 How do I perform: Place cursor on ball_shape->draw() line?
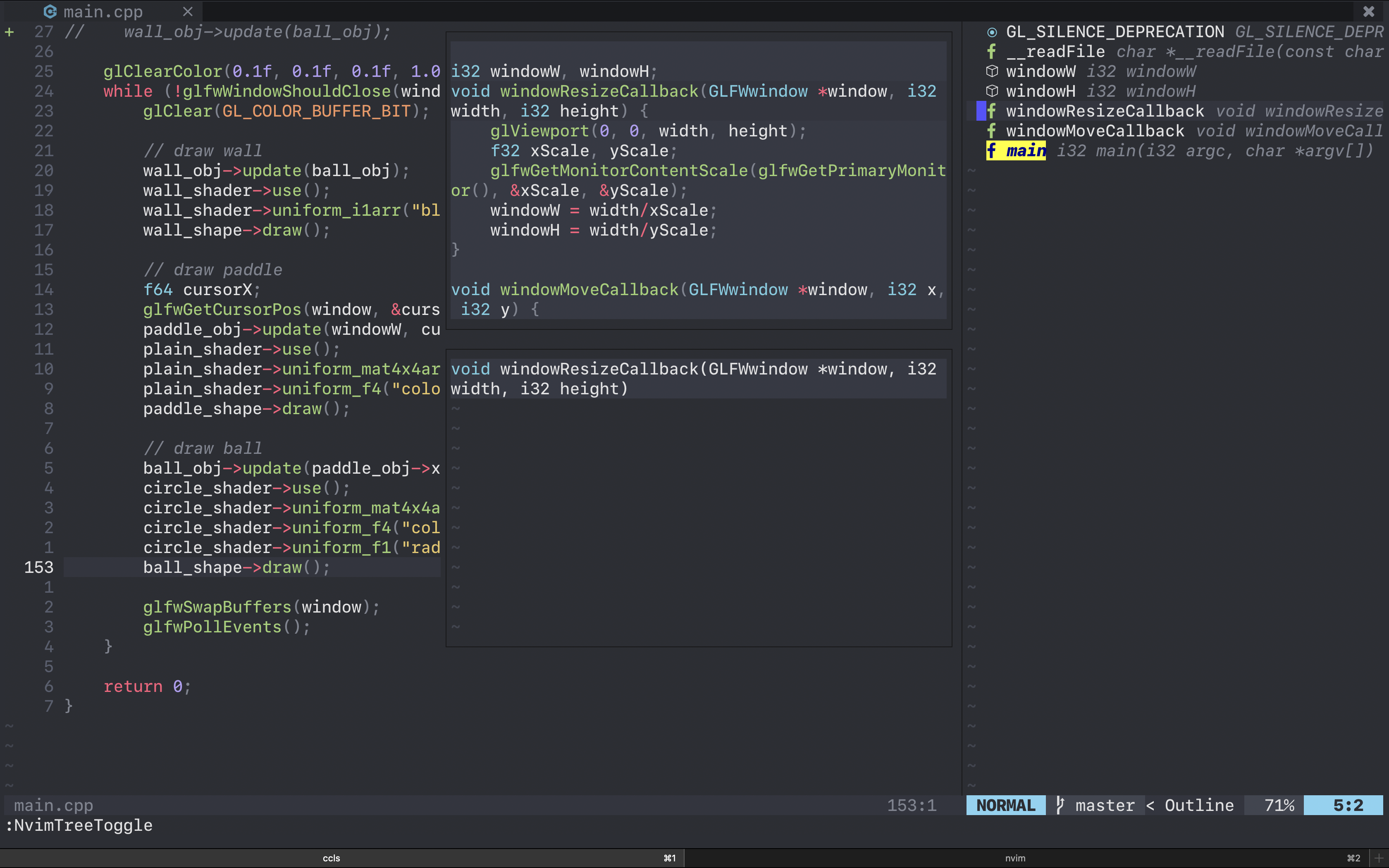click(x=236, y=567)
